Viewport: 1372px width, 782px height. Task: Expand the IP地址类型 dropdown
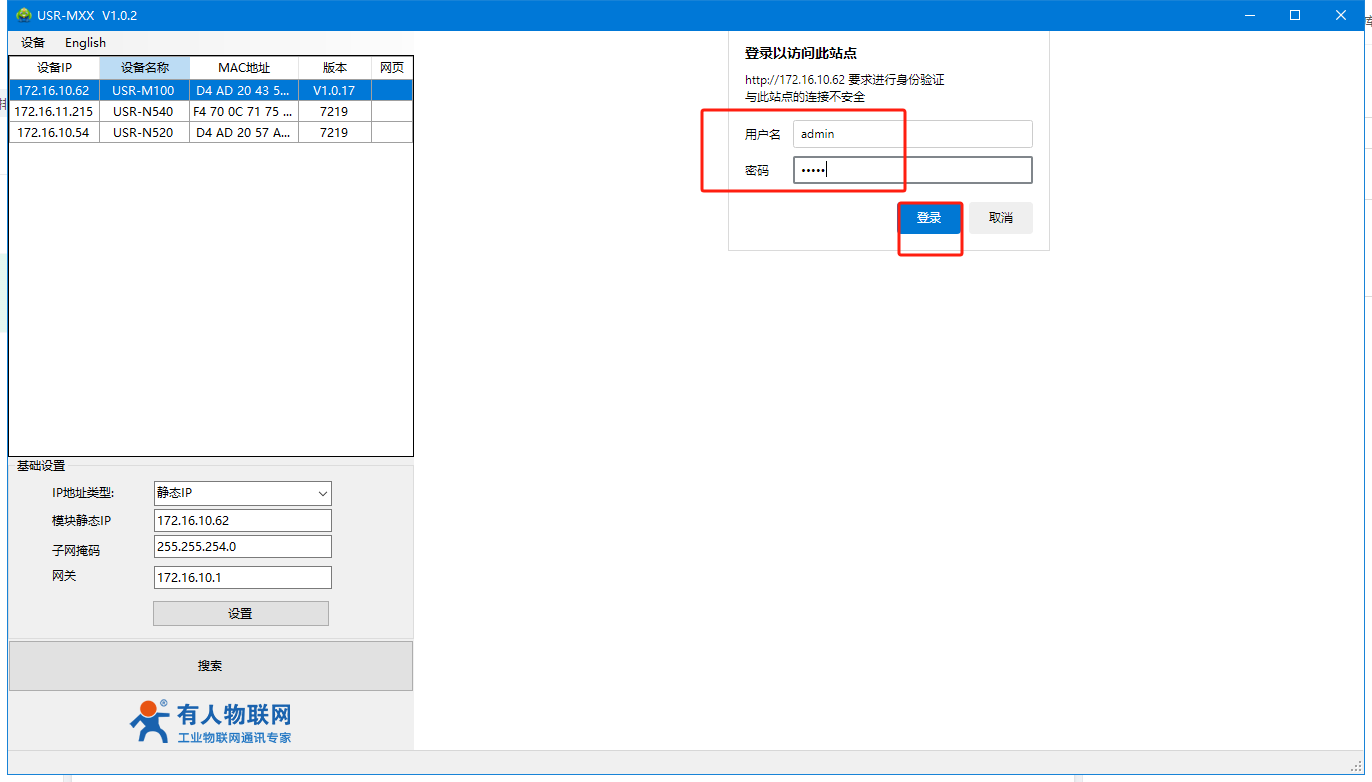[242, 493]
